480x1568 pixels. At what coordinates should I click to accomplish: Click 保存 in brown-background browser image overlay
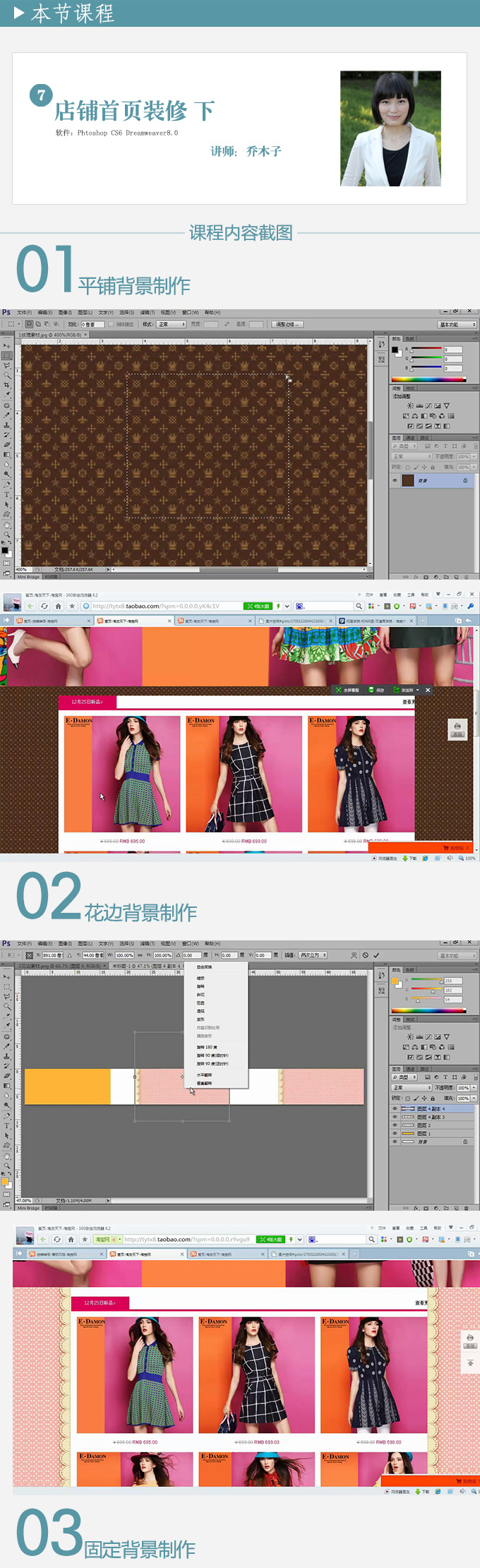(376, 690)
